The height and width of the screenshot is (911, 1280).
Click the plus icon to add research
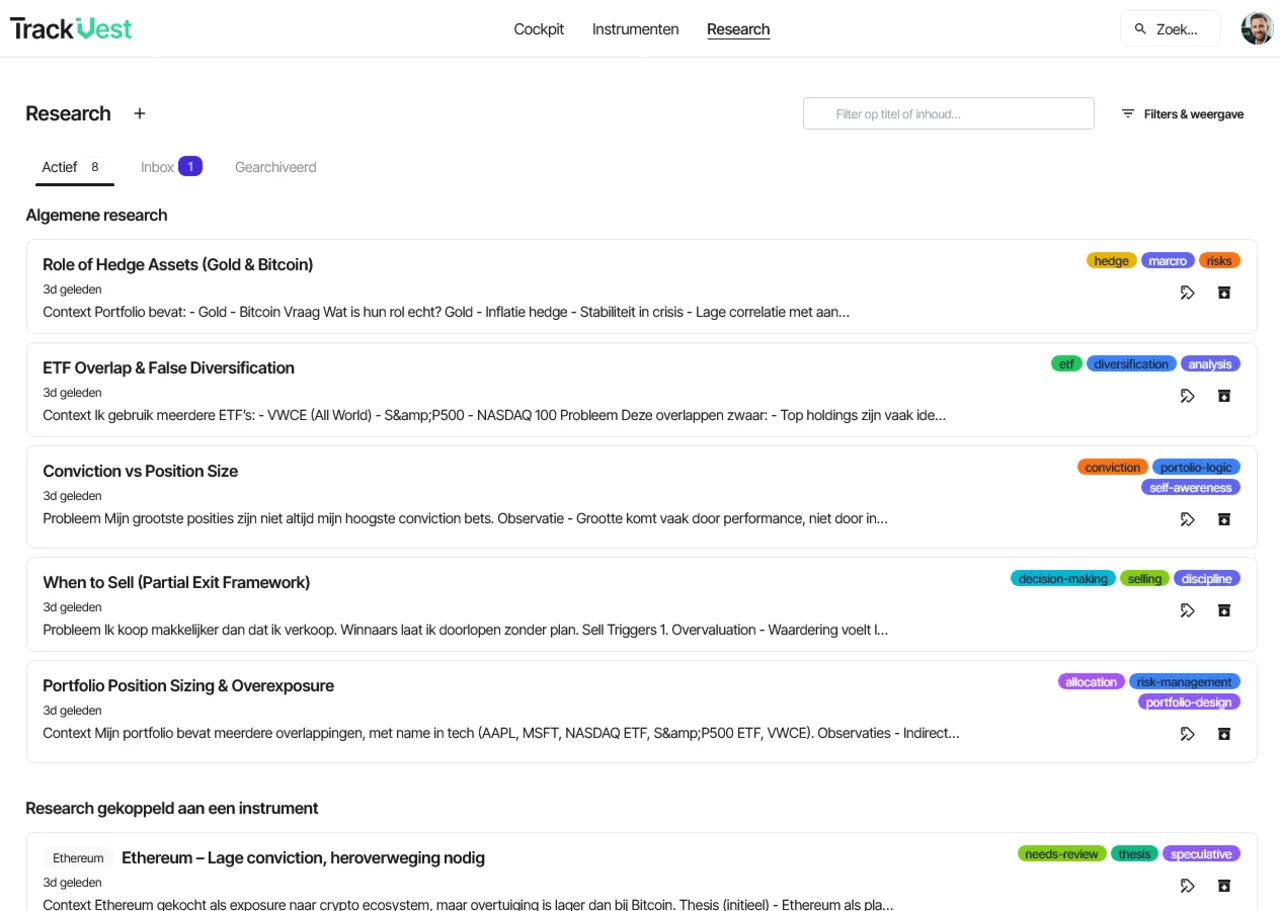[140, 114]
